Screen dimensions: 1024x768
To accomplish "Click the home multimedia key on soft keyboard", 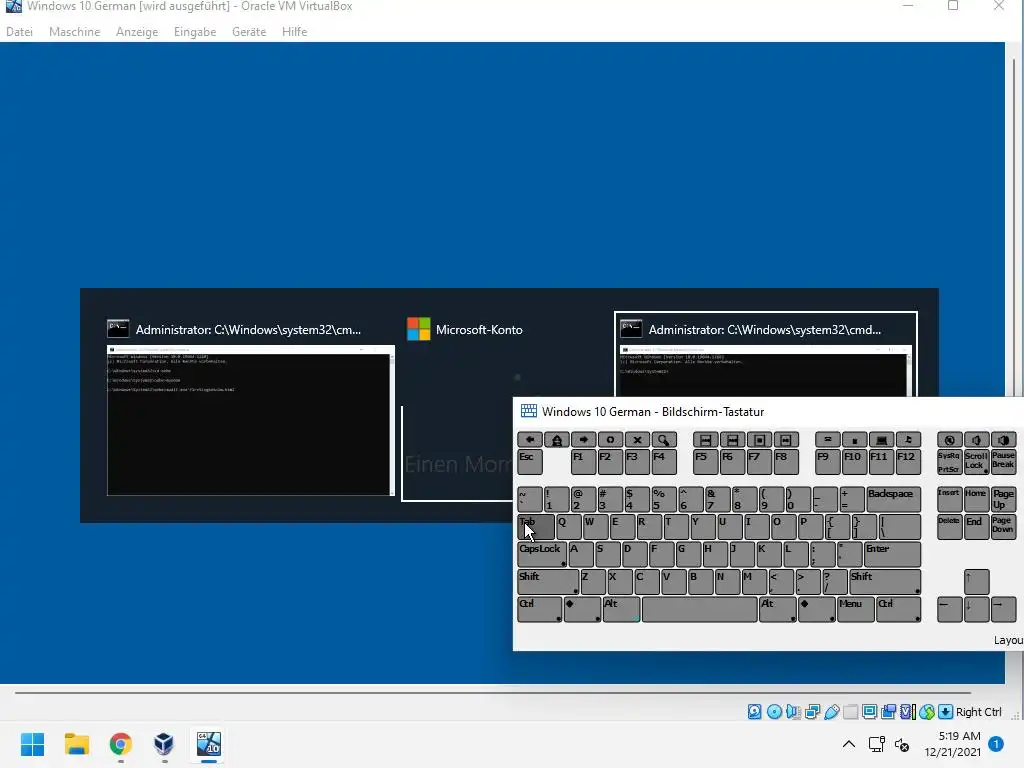I will click(x=556, y=440).
